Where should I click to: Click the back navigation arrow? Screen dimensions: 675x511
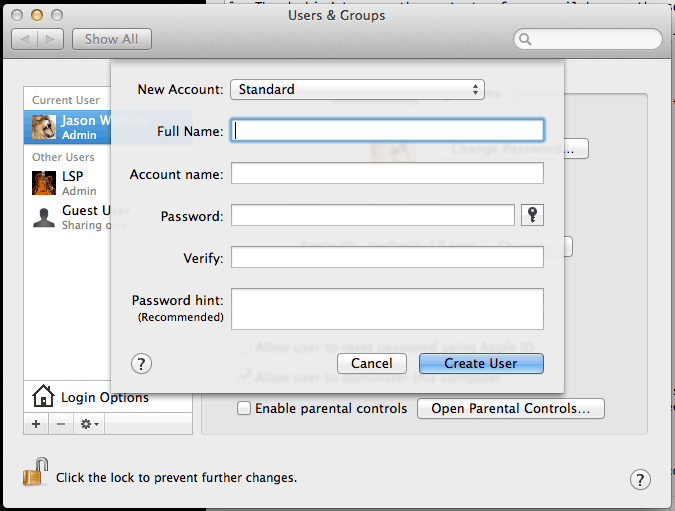pos(25,39)
